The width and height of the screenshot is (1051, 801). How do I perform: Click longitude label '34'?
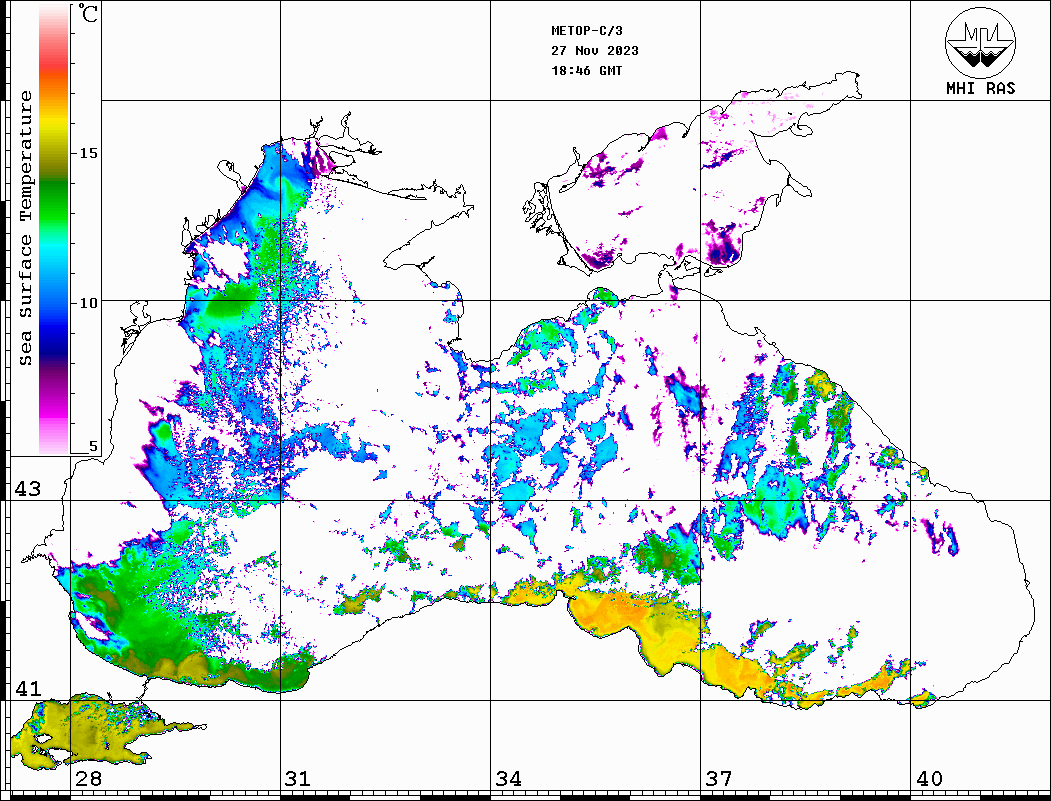tap(508, 778)
